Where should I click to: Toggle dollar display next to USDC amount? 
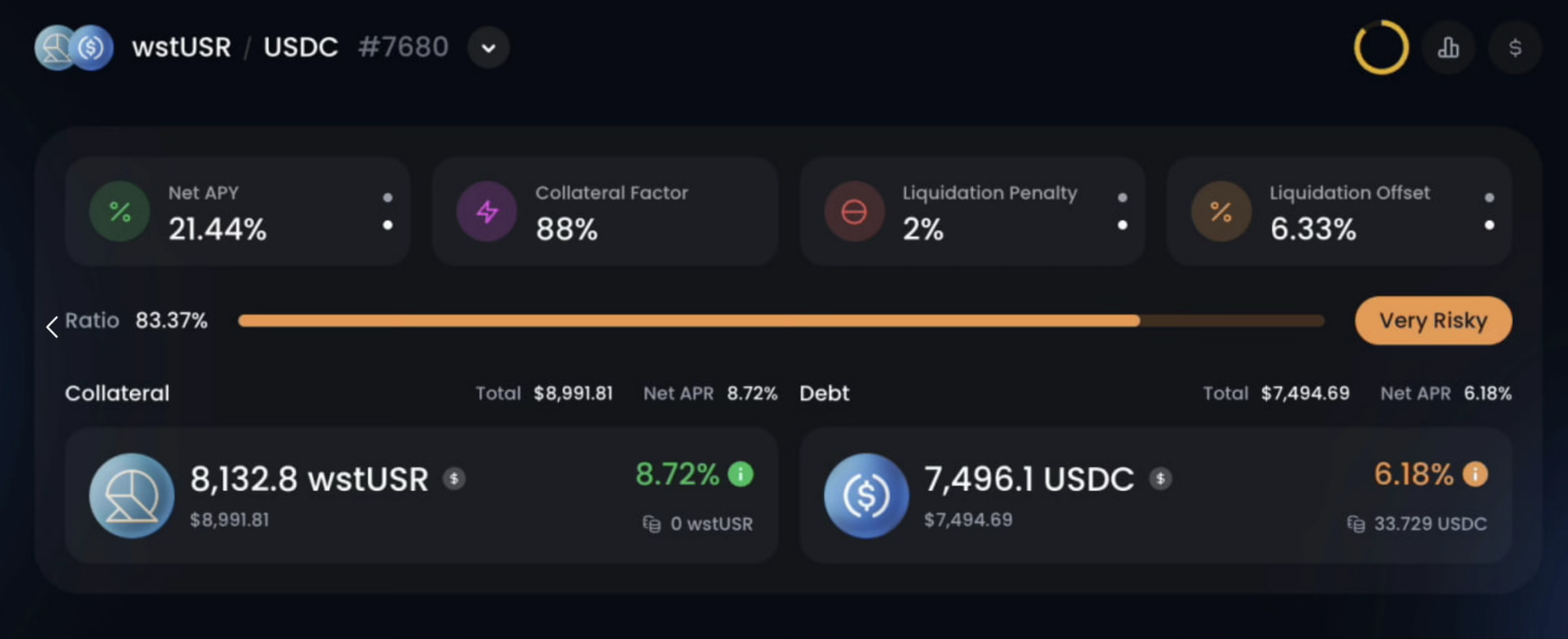pyautogui.click(x=1161, y=479)
